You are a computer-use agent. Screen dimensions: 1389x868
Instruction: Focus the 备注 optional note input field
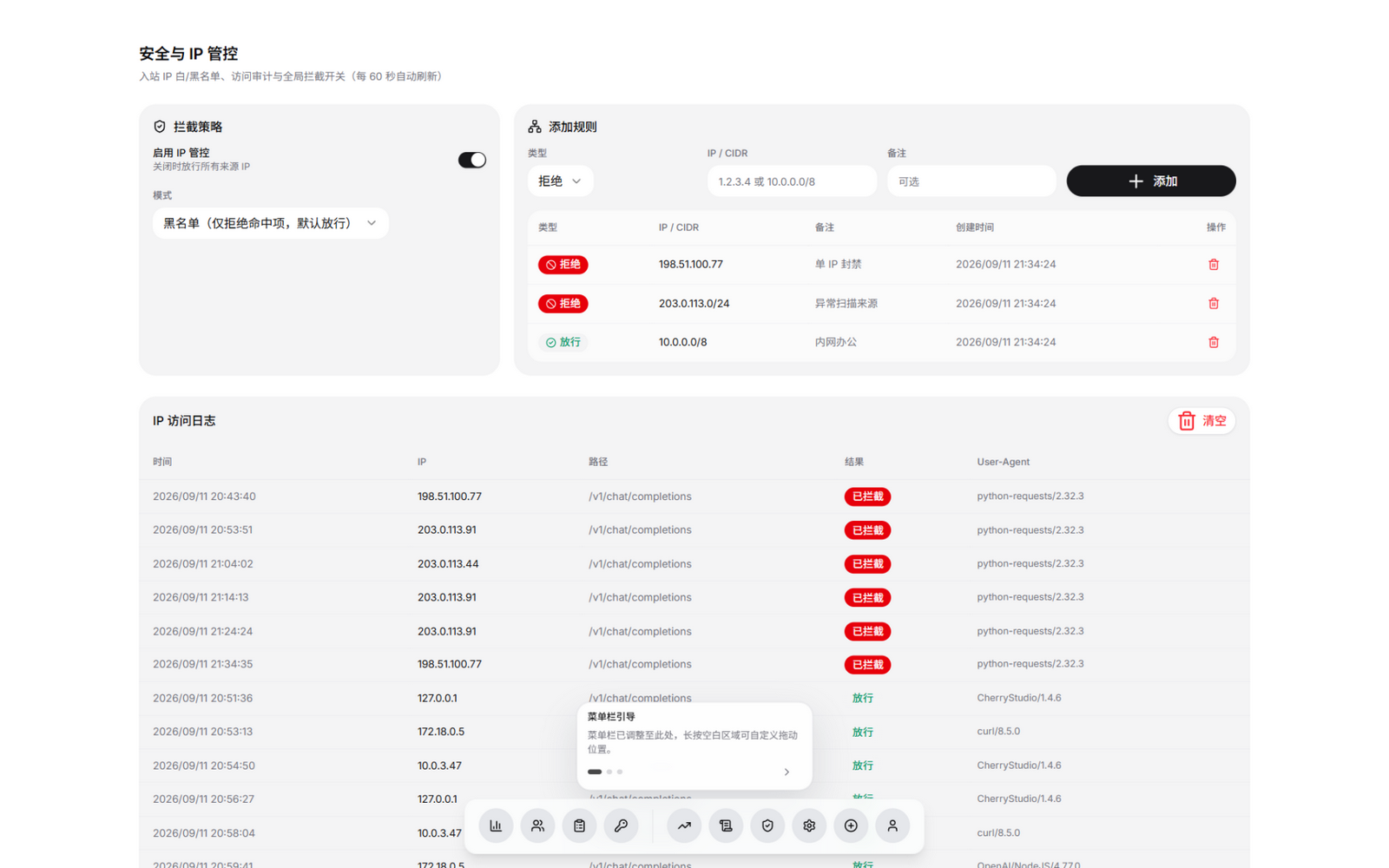pyautogui.click(x=971, y=181)
